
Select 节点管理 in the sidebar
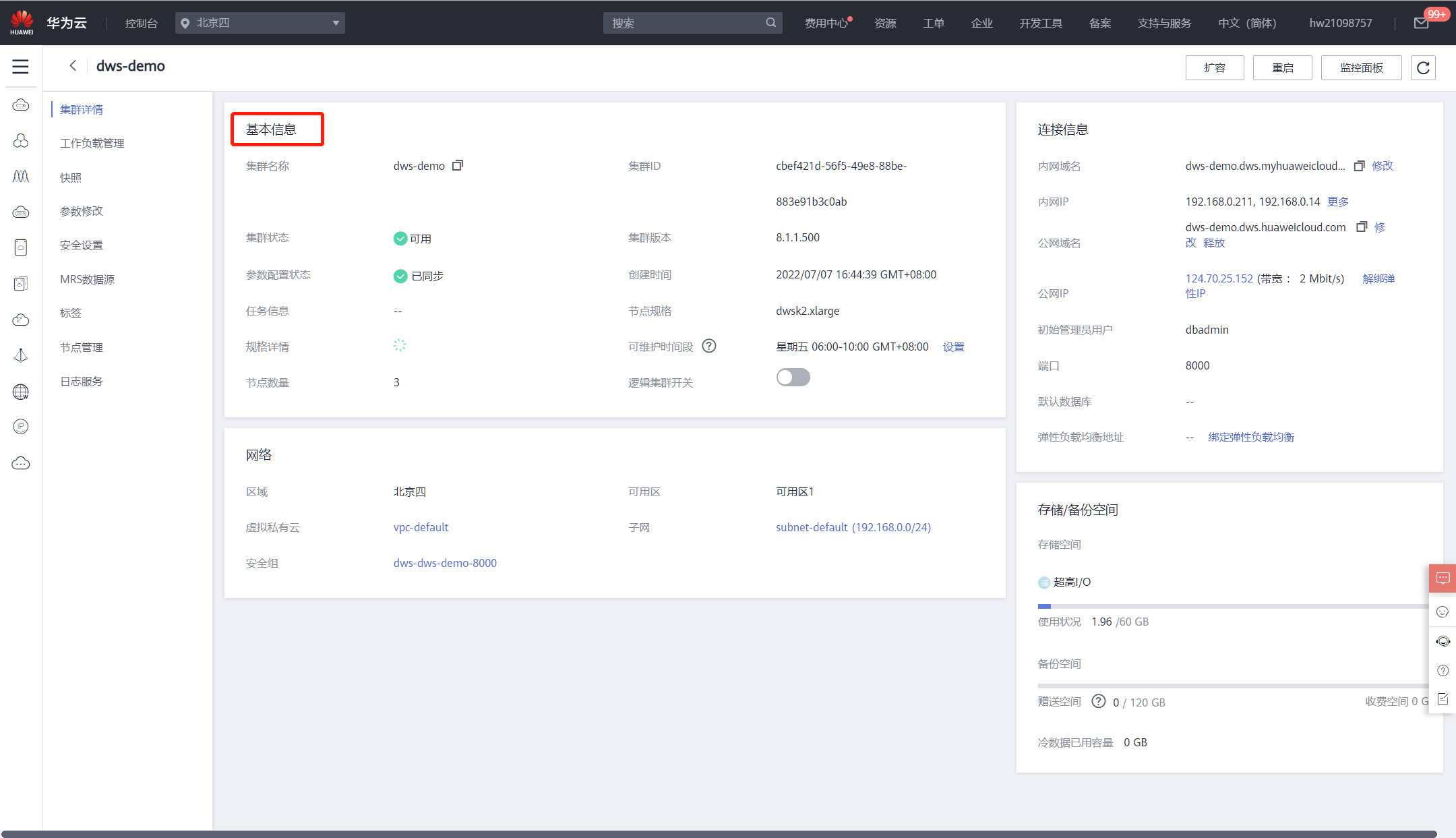tap(82, 347)
